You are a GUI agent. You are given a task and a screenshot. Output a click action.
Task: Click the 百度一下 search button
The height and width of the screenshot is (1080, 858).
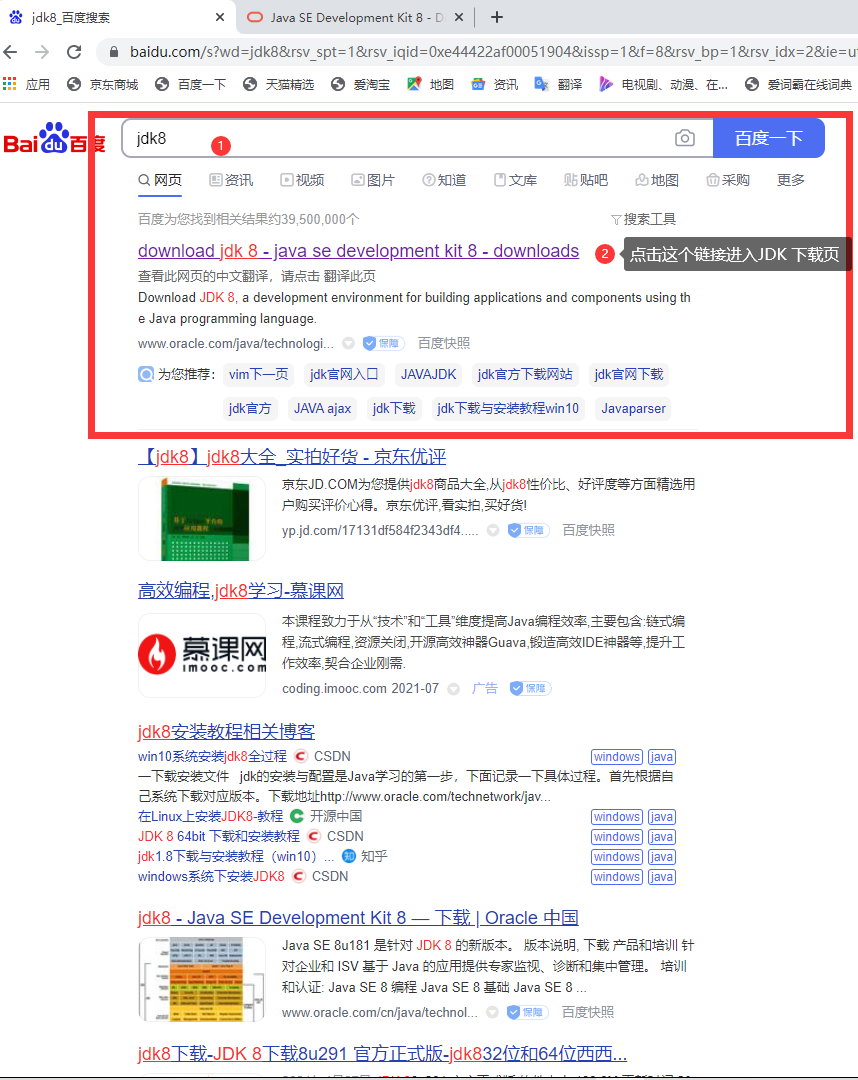pos(768,138)
